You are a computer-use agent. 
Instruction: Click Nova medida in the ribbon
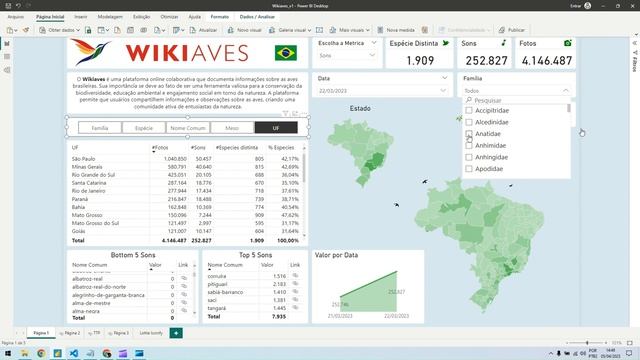point(396,30)
